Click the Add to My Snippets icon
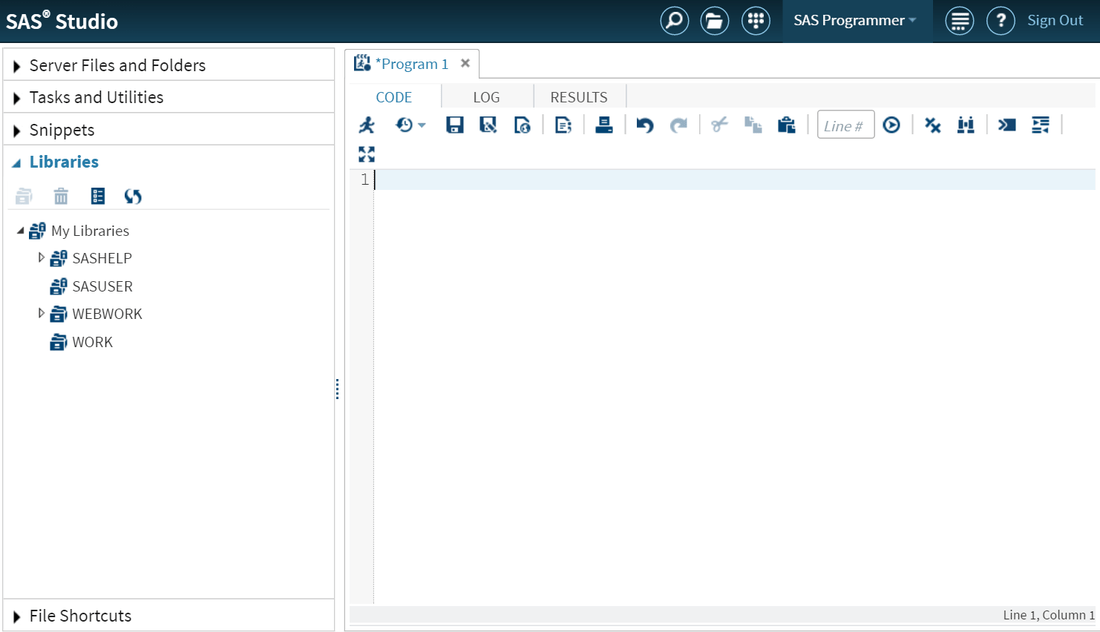This screenshot has height=632, width=1100. [522, 125]
